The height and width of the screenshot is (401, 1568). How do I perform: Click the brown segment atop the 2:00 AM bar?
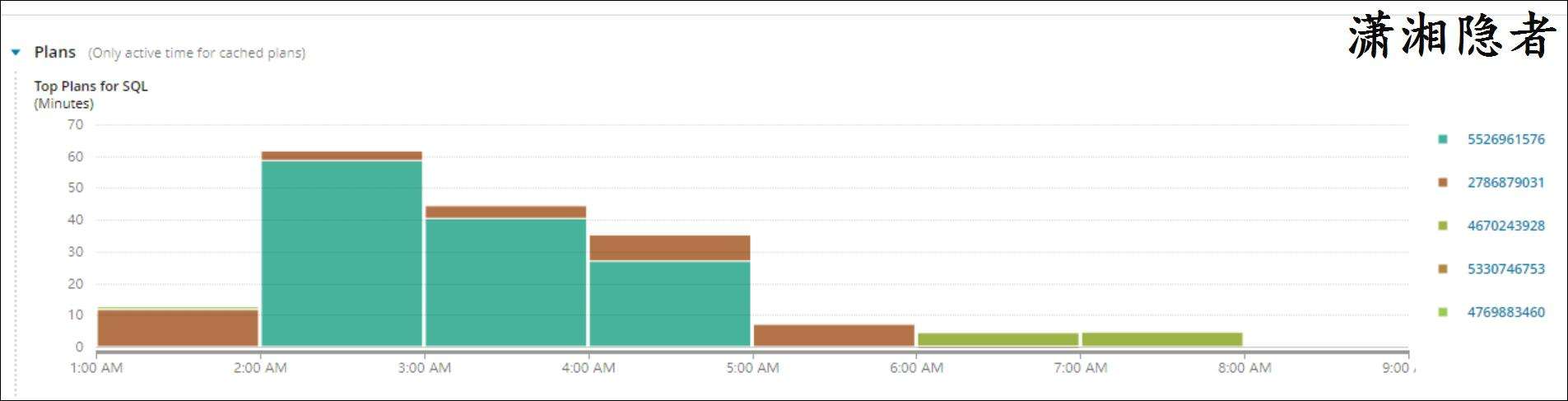[x=342, y=156]
